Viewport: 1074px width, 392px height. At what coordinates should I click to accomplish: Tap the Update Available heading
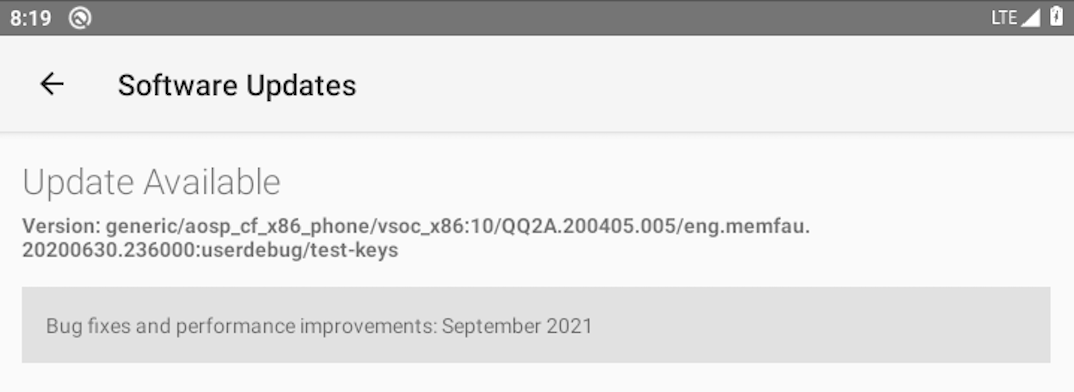pos(151,182)
